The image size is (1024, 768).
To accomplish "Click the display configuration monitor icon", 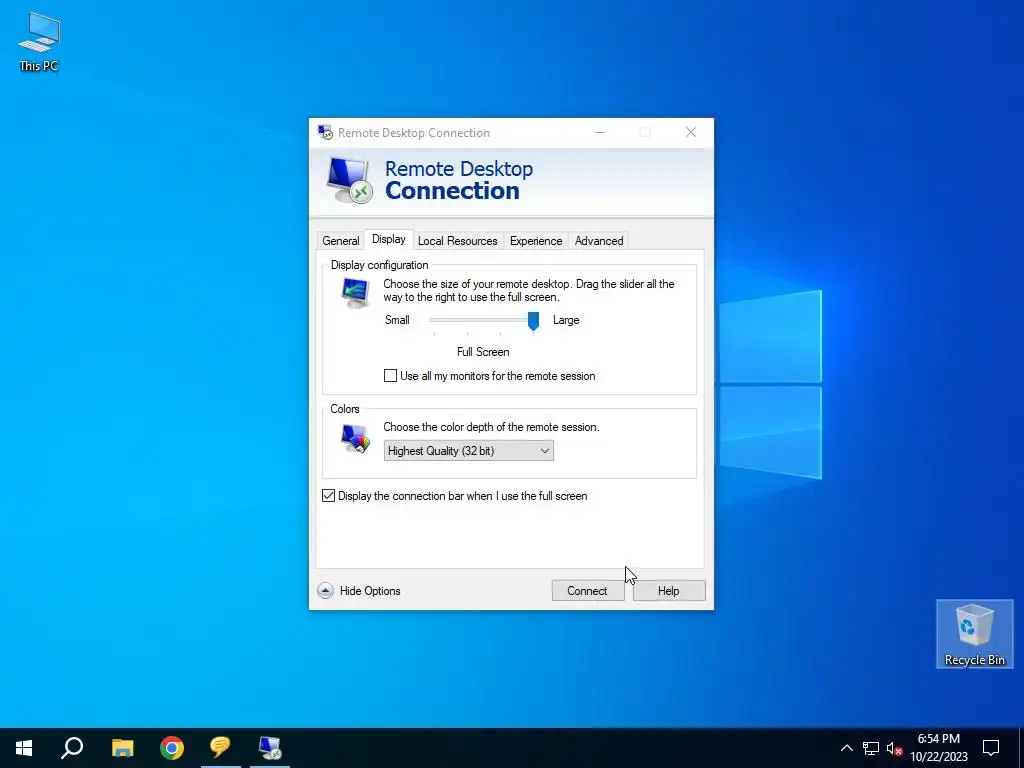I will 355,293.
